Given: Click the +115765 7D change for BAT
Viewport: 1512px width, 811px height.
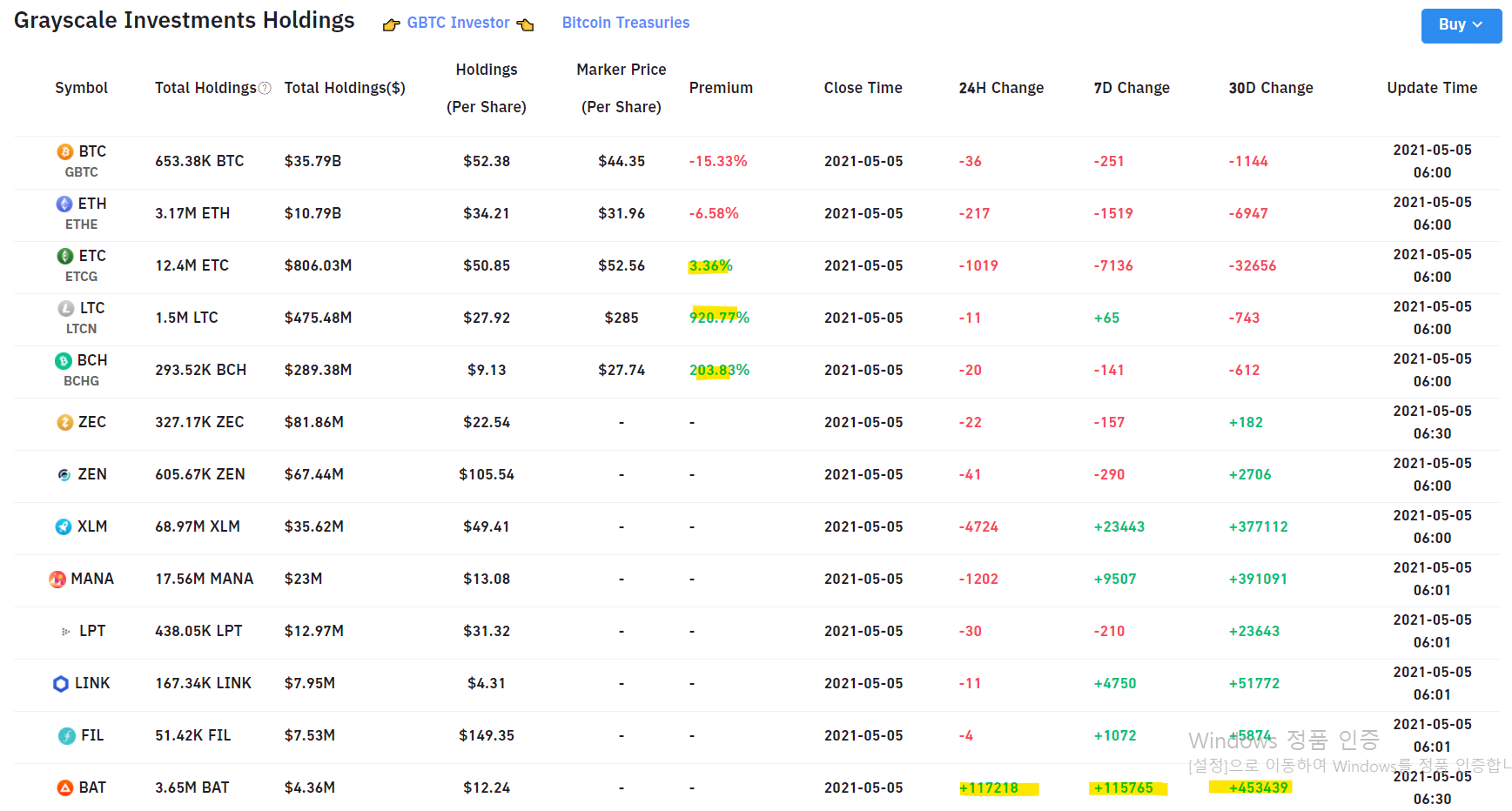Looking at the screenshot, I should pyautogui.click(x=1124, y=788).
